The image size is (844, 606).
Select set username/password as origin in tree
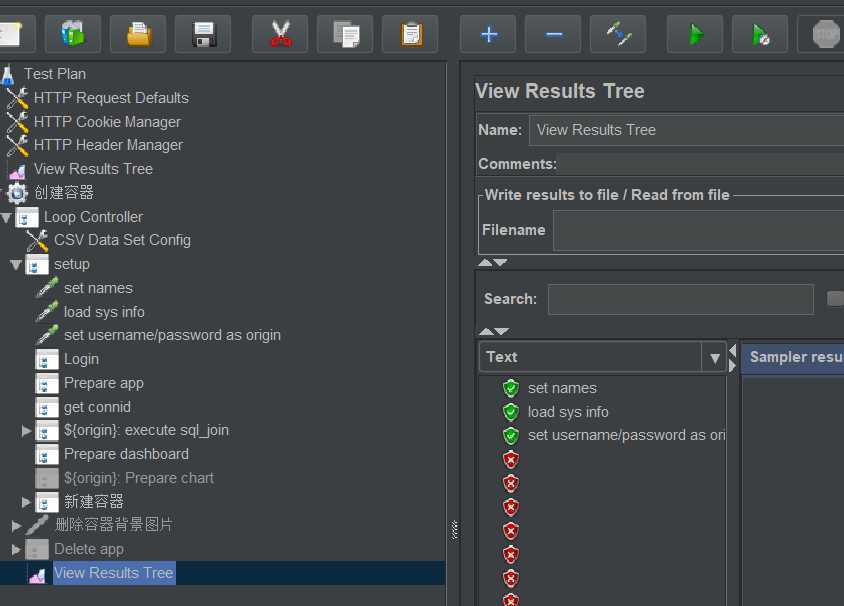point(172,335)
